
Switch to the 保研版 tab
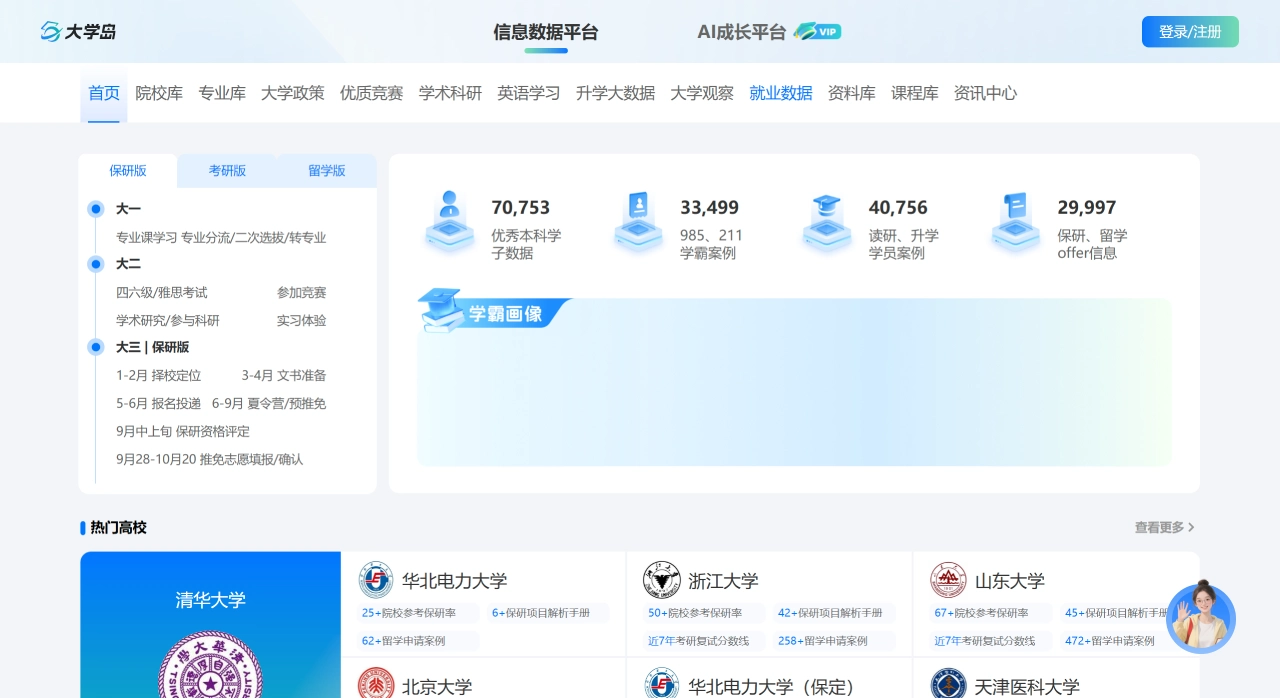click(128, 171)
